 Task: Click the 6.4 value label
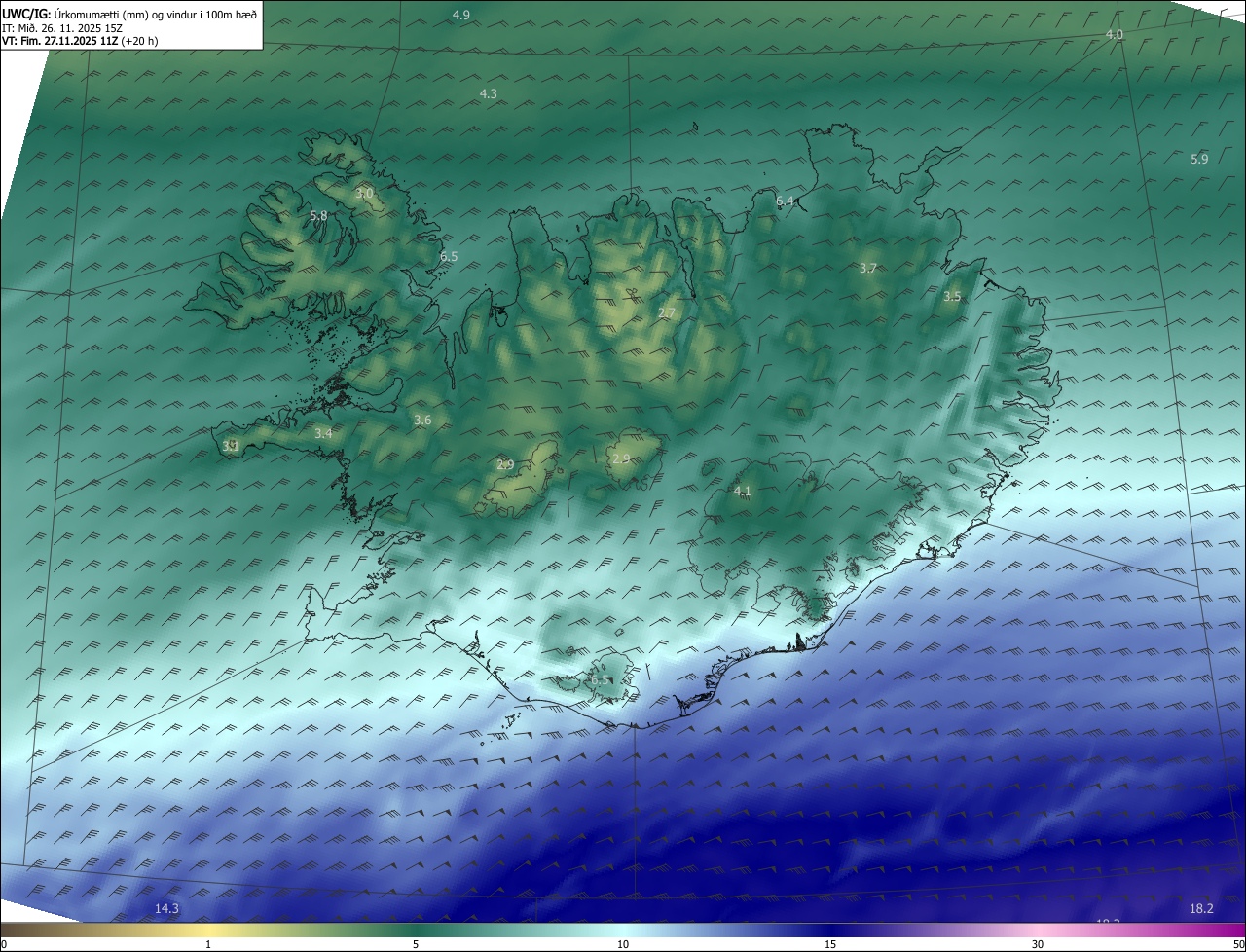click(785, 201)
